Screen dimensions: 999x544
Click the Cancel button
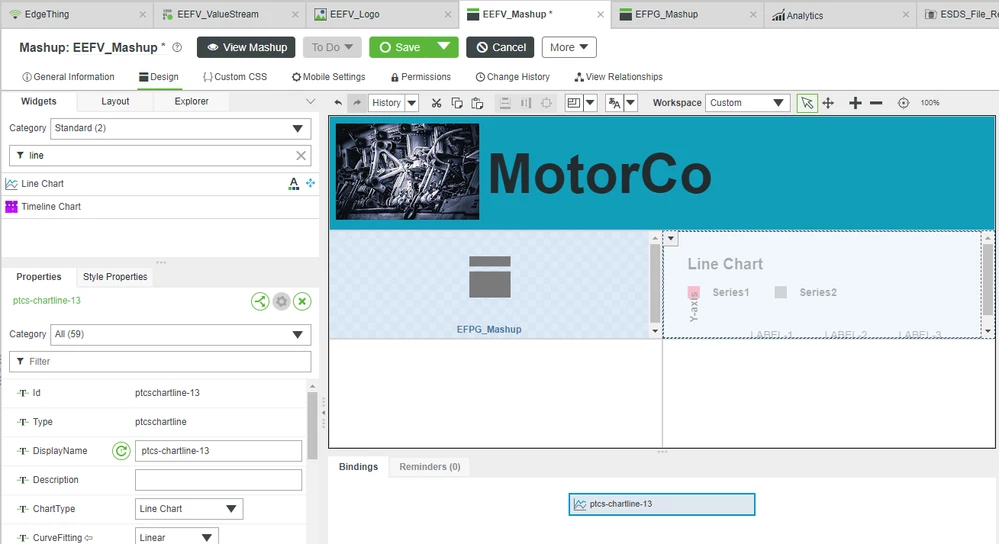[501, 47]
